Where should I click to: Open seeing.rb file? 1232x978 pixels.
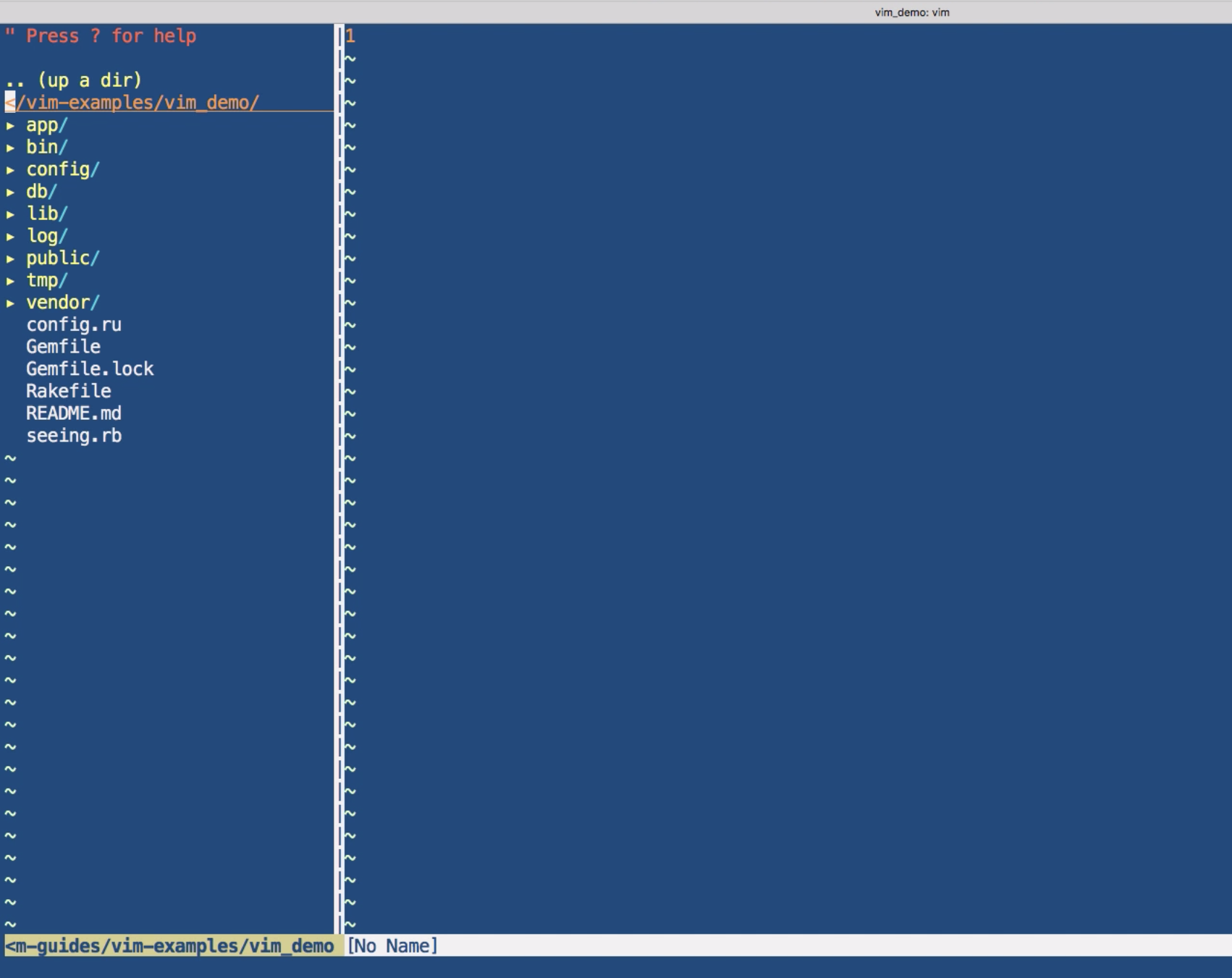[74, 436]
